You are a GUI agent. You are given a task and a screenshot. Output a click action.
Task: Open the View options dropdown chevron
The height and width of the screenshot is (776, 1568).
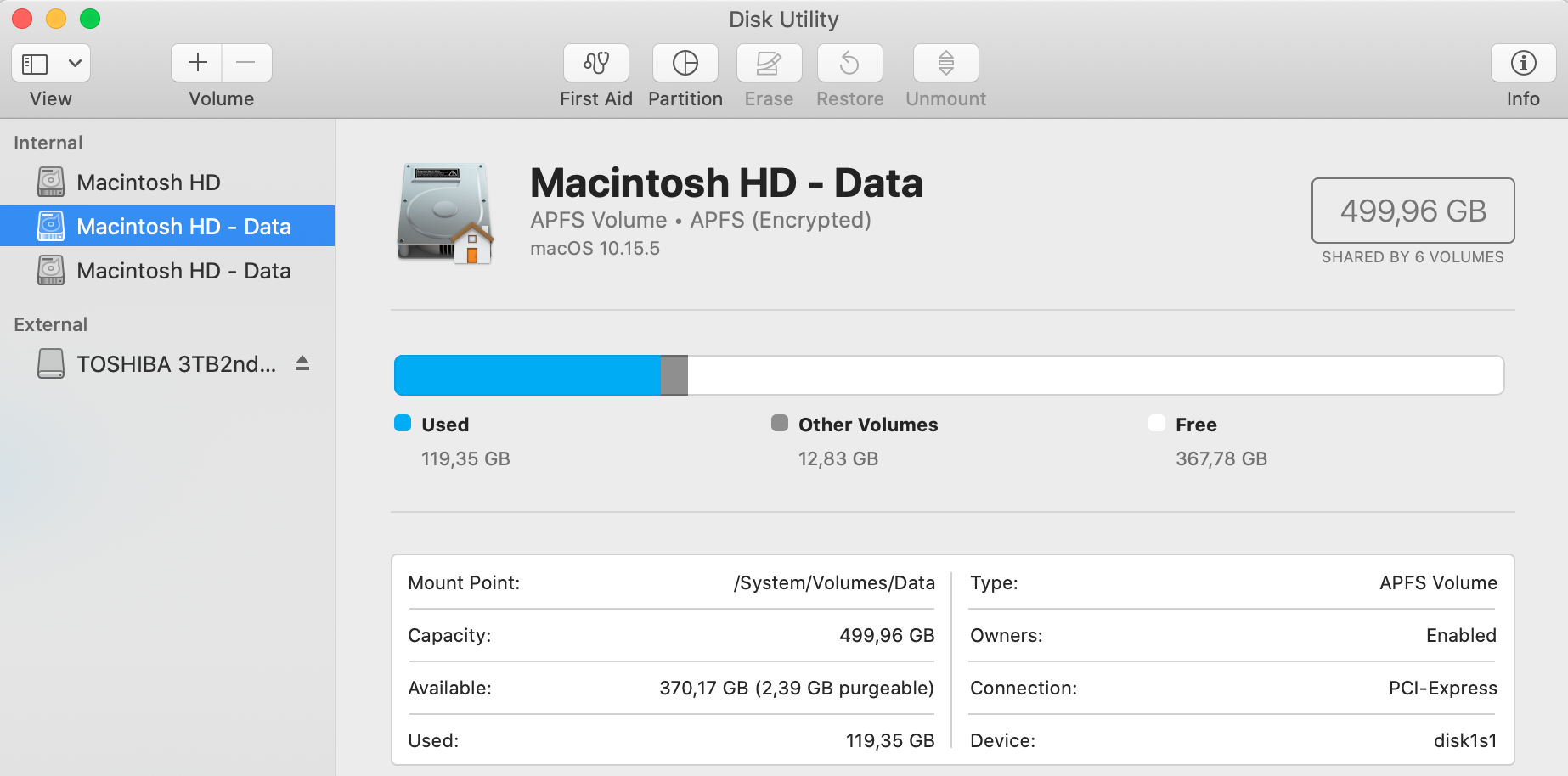point(75,64)
